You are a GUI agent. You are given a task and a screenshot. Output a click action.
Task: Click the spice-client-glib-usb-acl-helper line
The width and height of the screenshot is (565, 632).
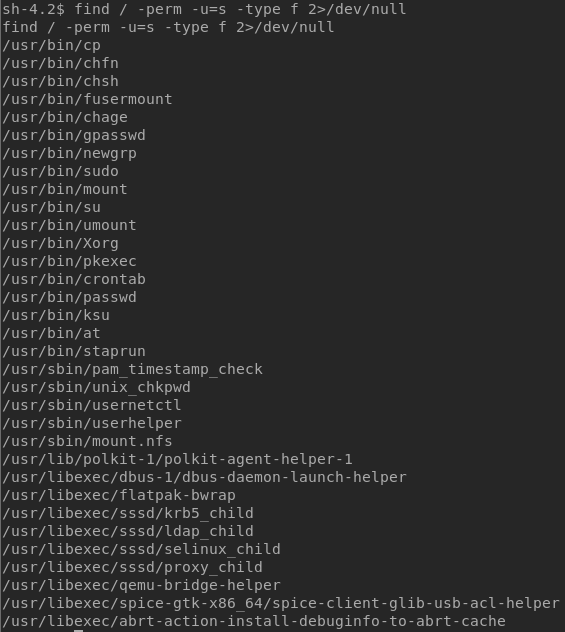pos(281,603)
